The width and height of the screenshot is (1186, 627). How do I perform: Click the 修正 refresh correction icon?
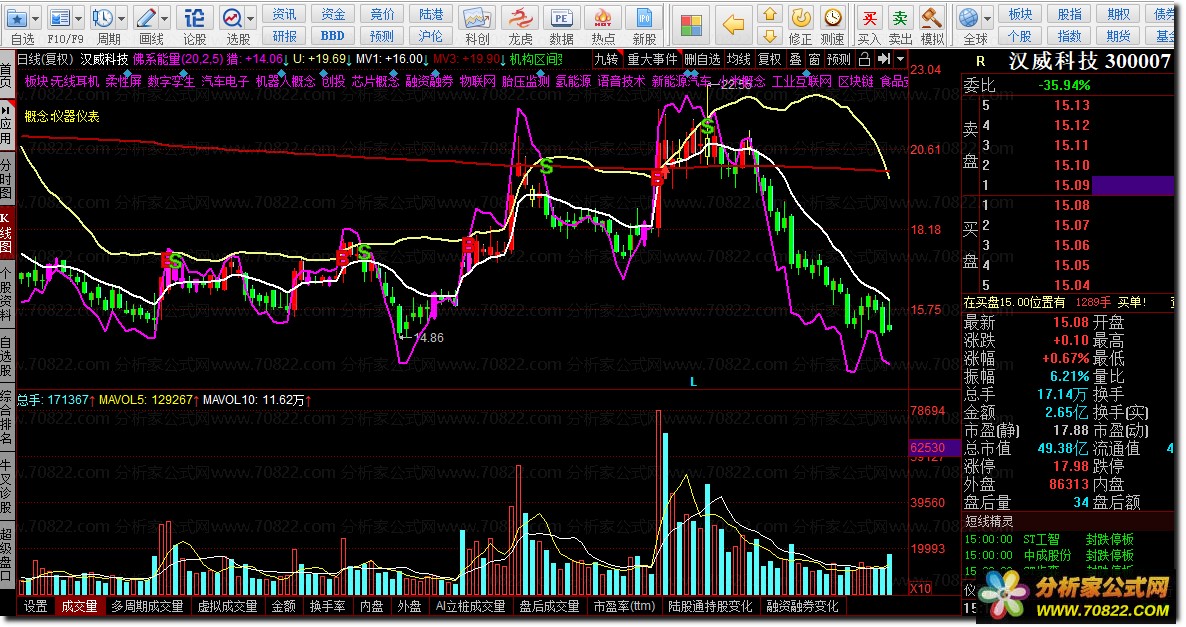[800, 18]
